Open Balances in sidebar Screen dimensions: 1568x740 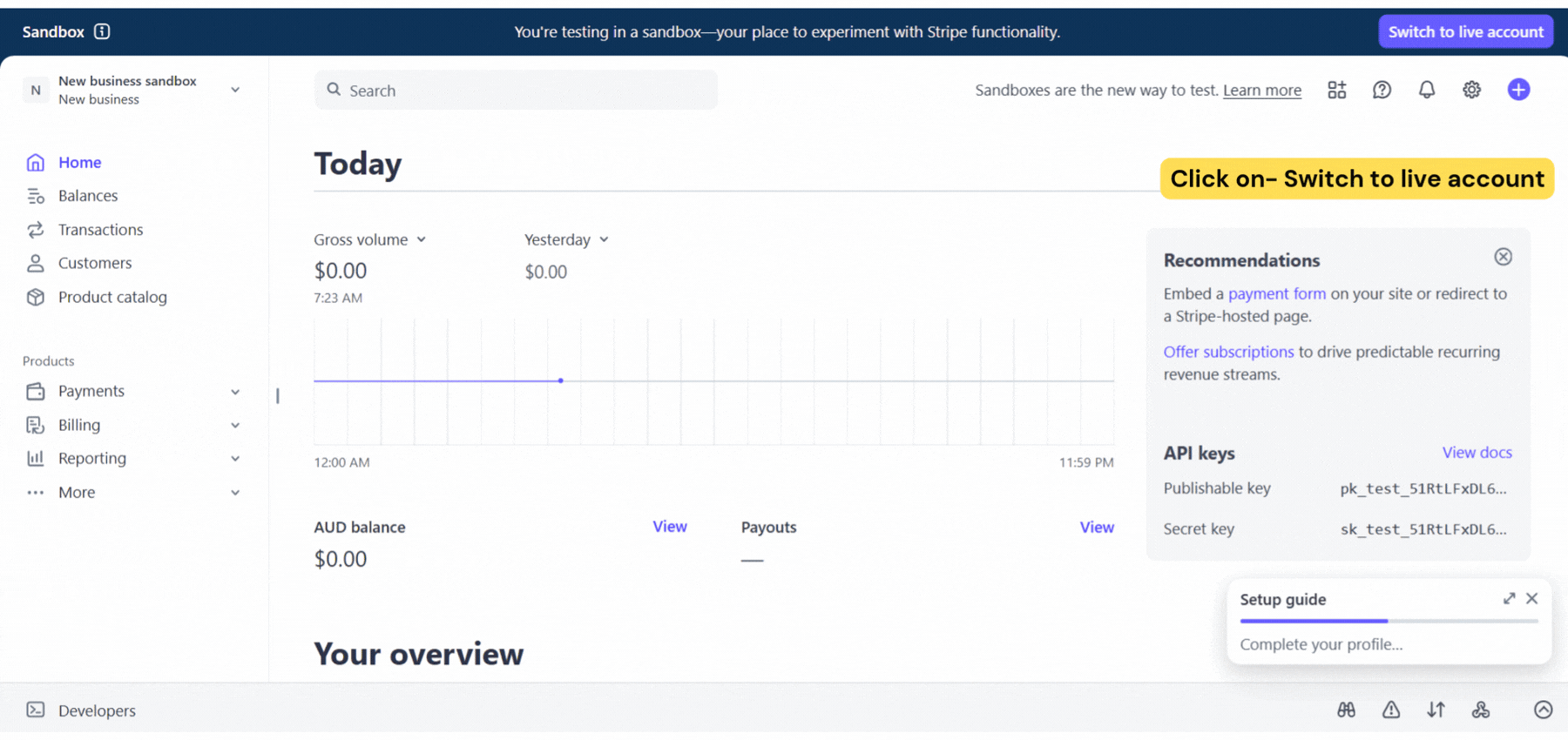click(88, 196)
